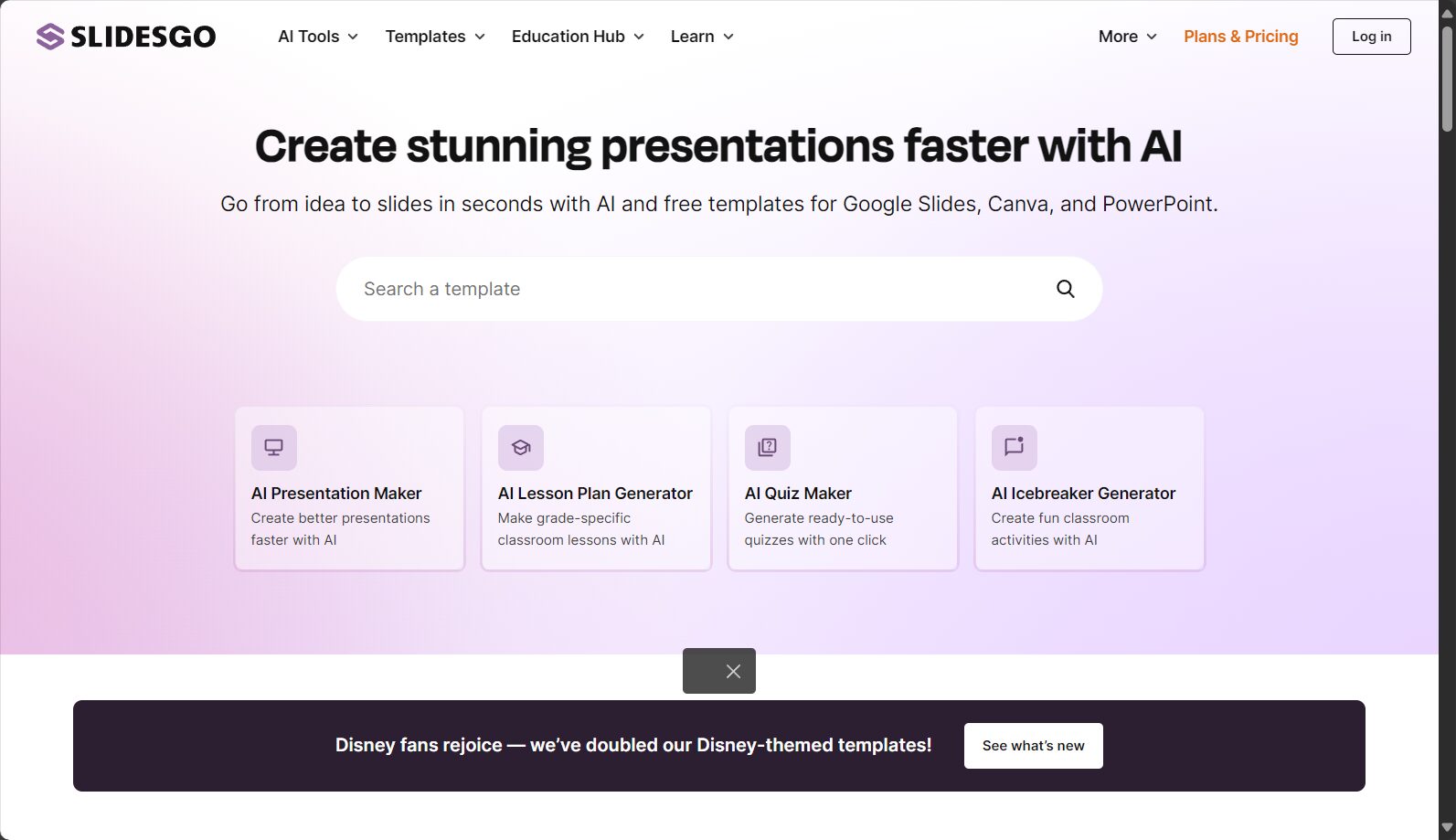Image resolution: width=1456 pixels, height=840 pixels.
Task: Click the search magnifier icon
Action: pyautogui.click(x=1065, y=289)
